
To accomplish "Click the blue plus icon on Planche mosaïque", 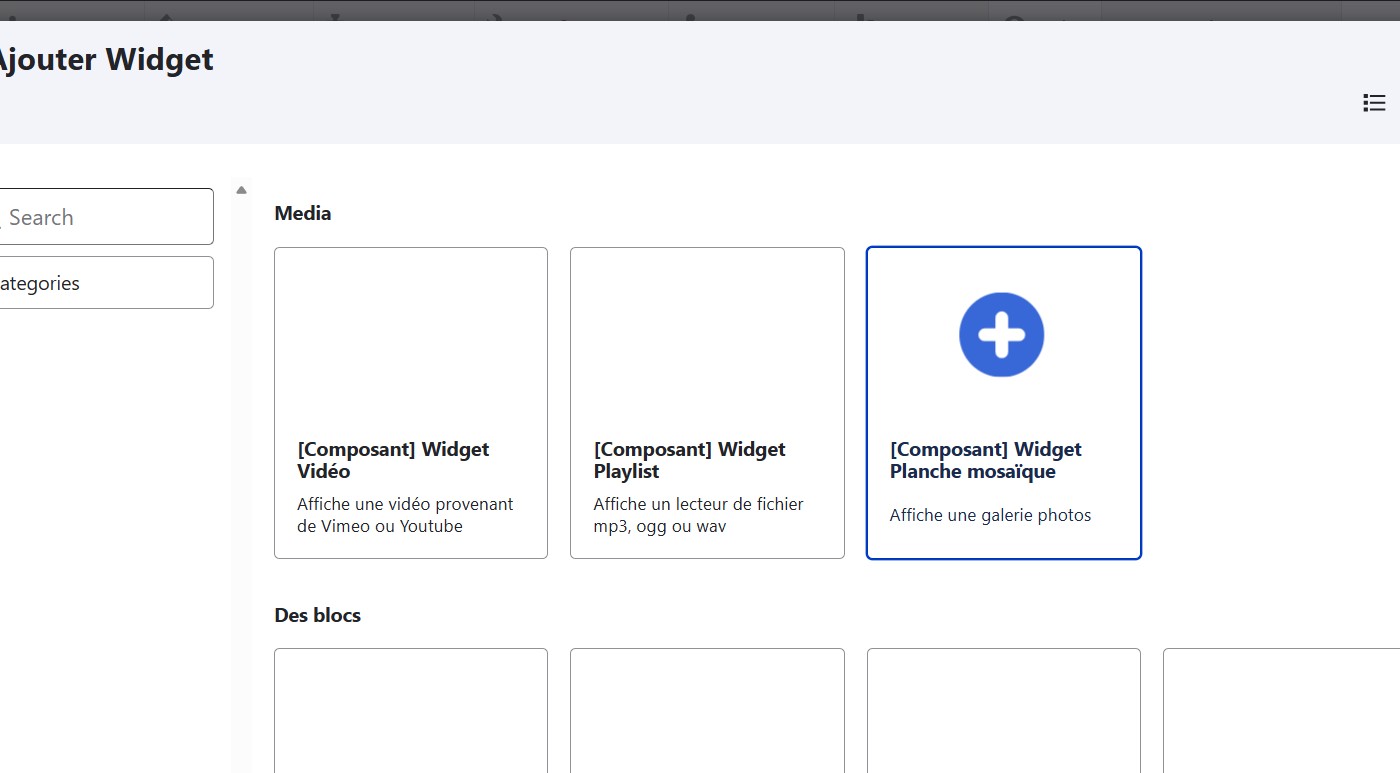I will 1001,335.
